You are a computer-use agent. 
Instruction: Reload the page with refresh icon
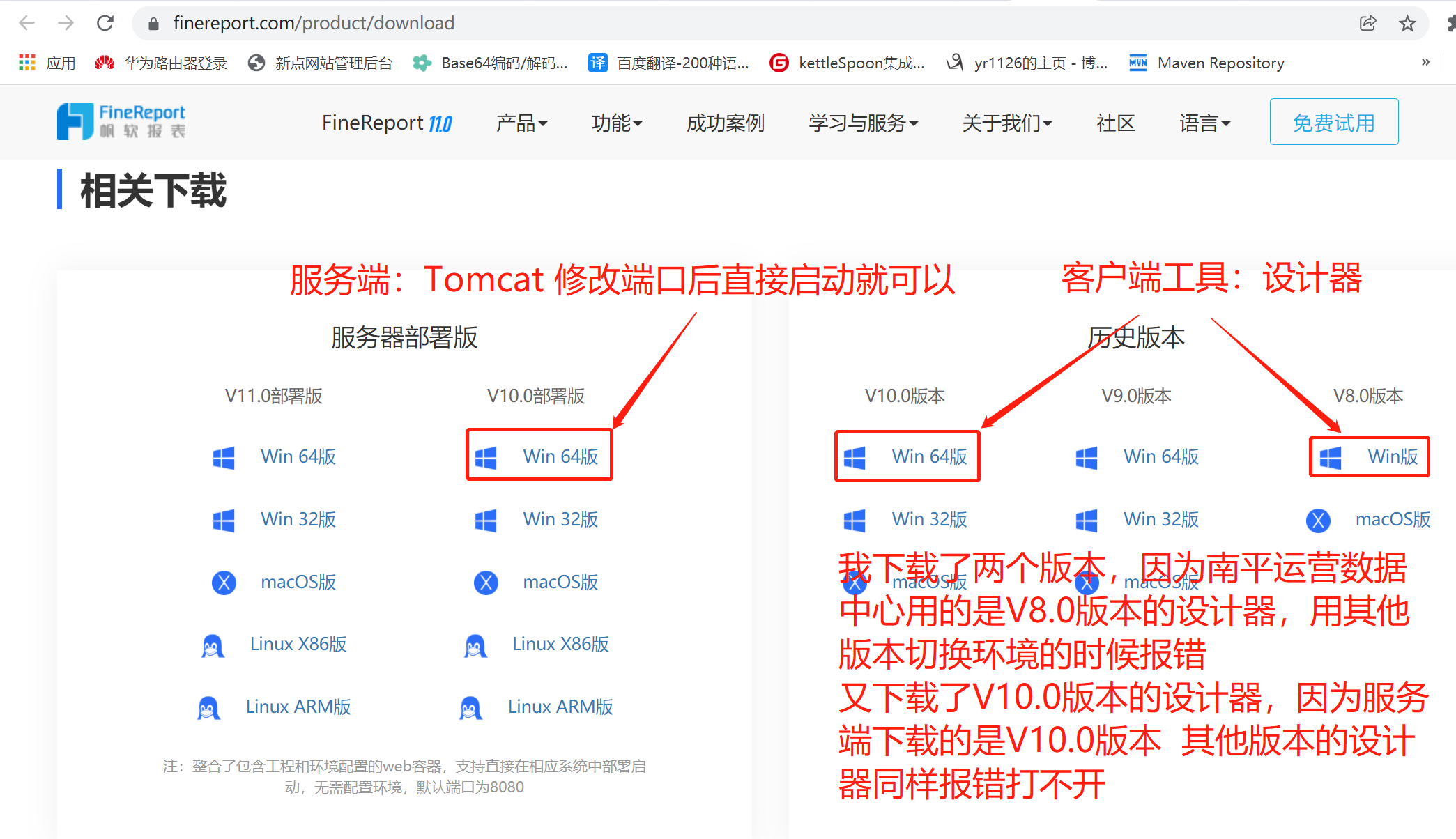105,23
